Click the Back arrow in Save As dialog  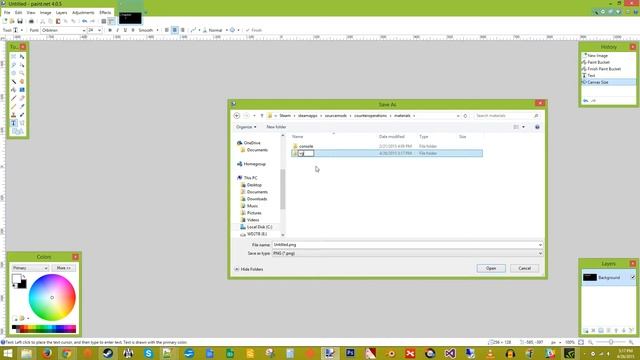(x=237, y=116)
